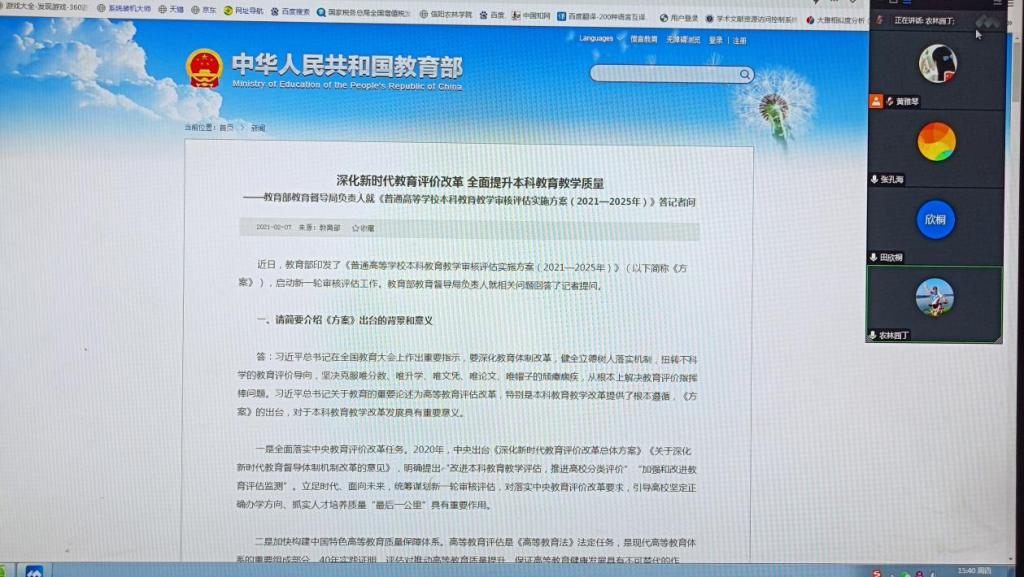The image size is (1024, 577).
Task: Toggle 田欣桐's microphone icon
Action: 874,257
